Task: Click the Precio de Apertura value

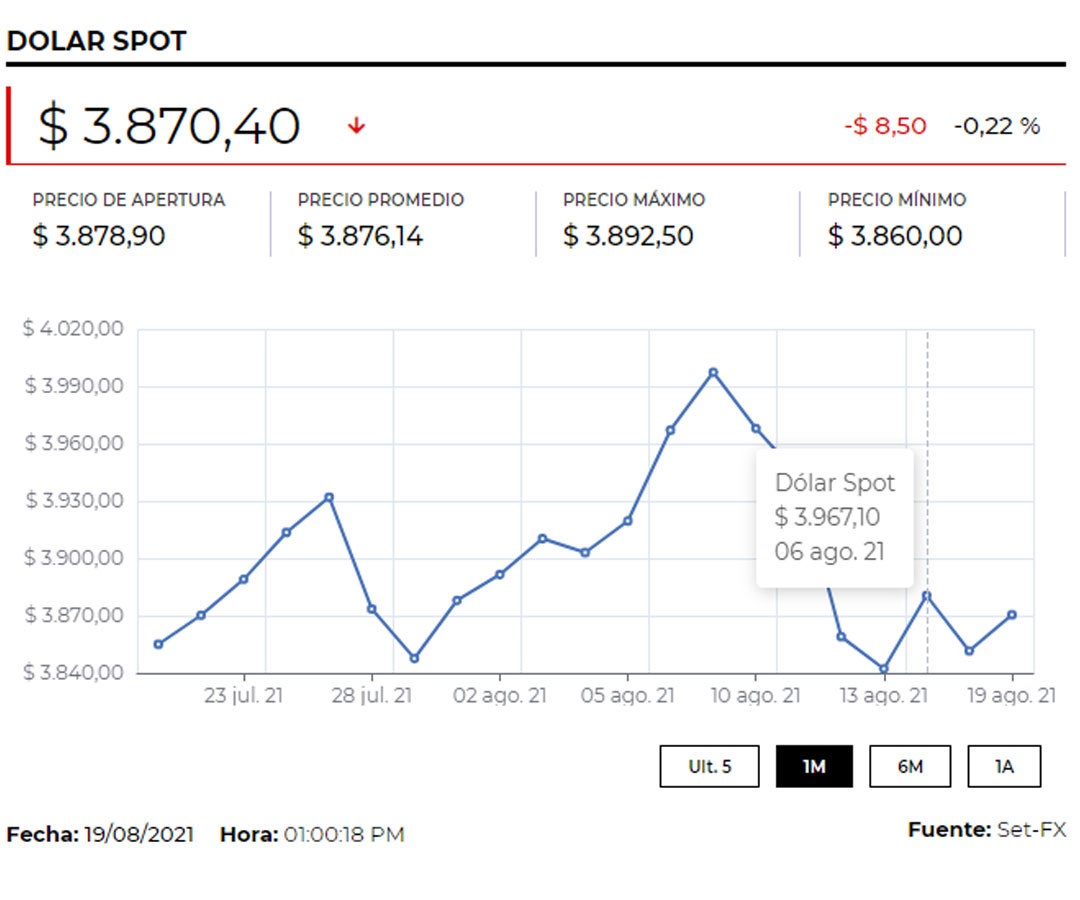Action: 99,237
